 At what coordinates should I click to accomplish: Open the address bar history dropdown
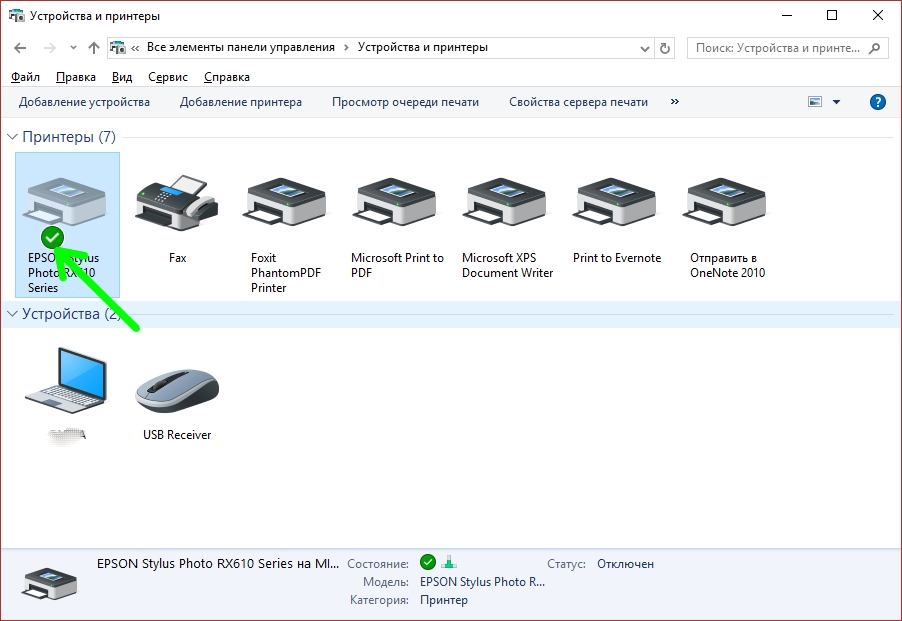tap(644, 48)
